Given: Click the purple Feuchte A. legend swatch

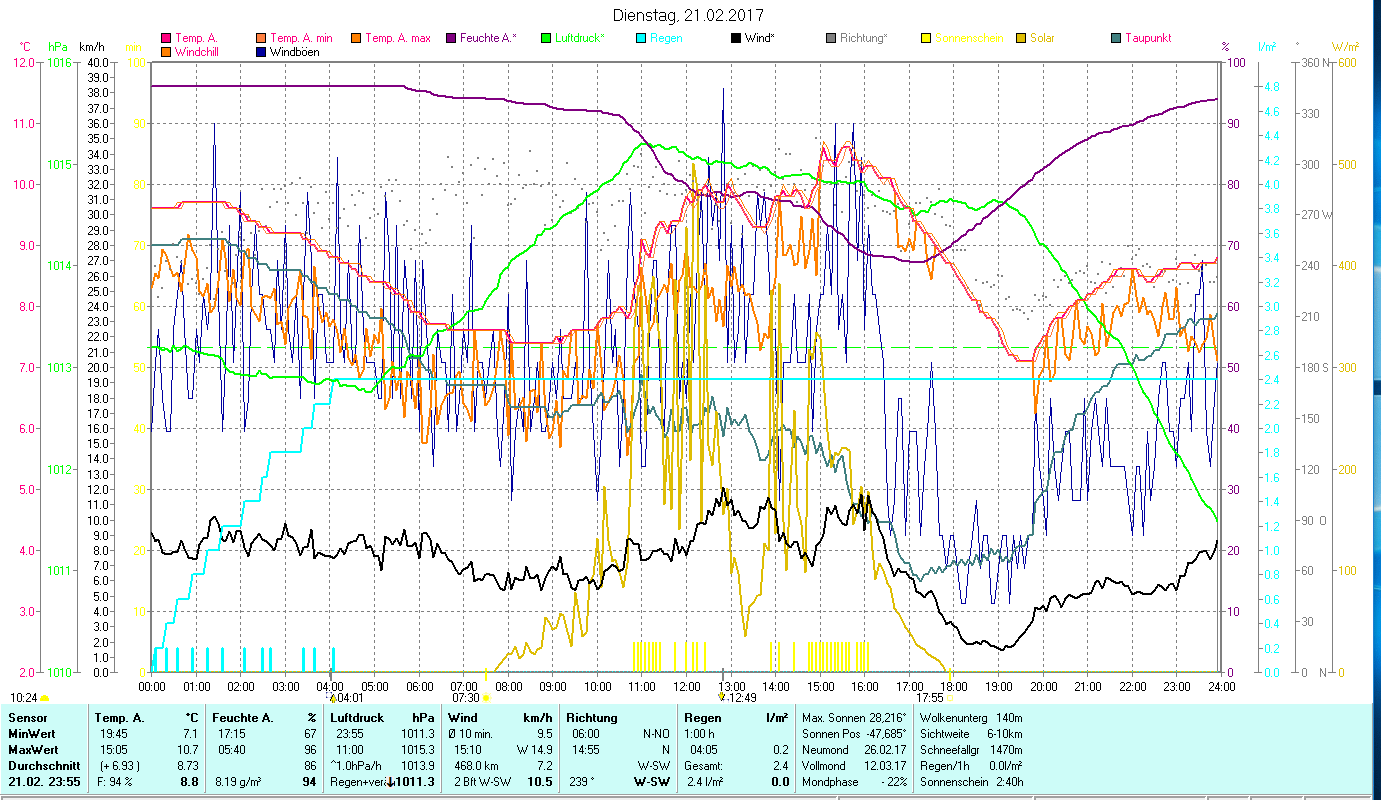Looking at the screenshot, I should coord(450,39).
